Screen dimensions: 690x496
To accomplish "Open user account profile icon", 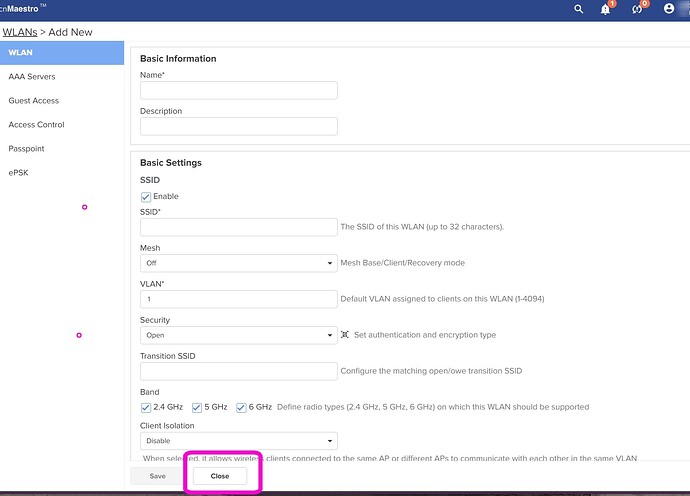I will coord(669,9).
